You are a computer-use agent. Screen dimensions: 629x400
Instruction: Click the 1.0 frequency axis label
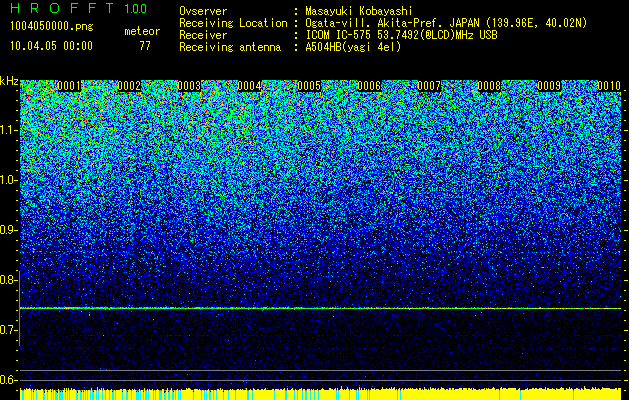click(x=9, y=180)
